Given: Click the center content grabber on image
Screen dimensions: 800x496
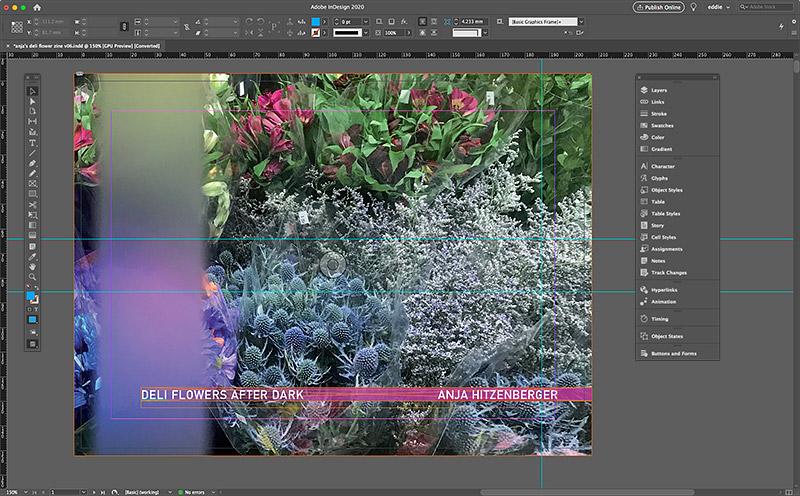Looking at the screenshot, I should point(333,264).
